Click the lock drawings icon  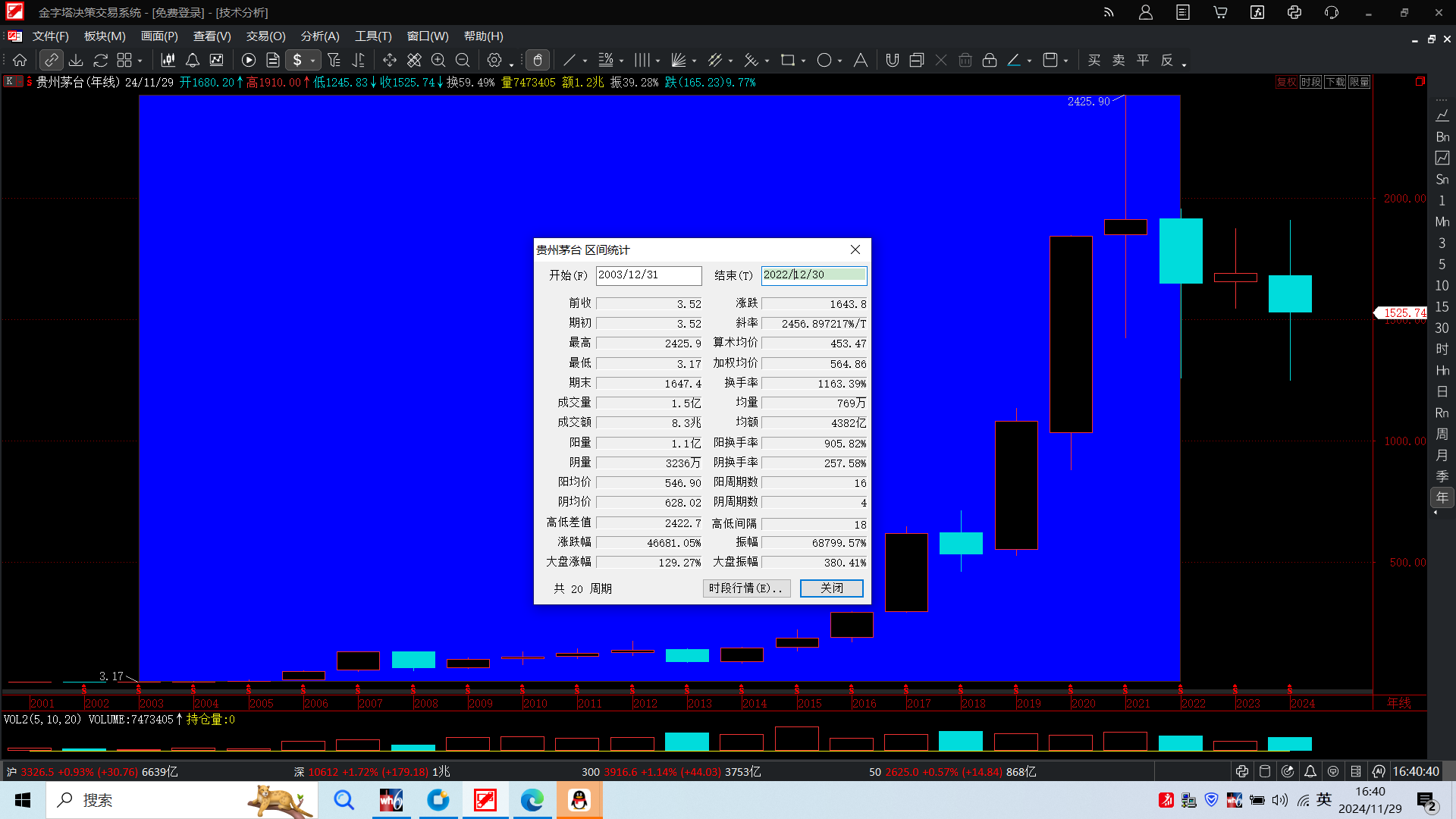[990, 60]
